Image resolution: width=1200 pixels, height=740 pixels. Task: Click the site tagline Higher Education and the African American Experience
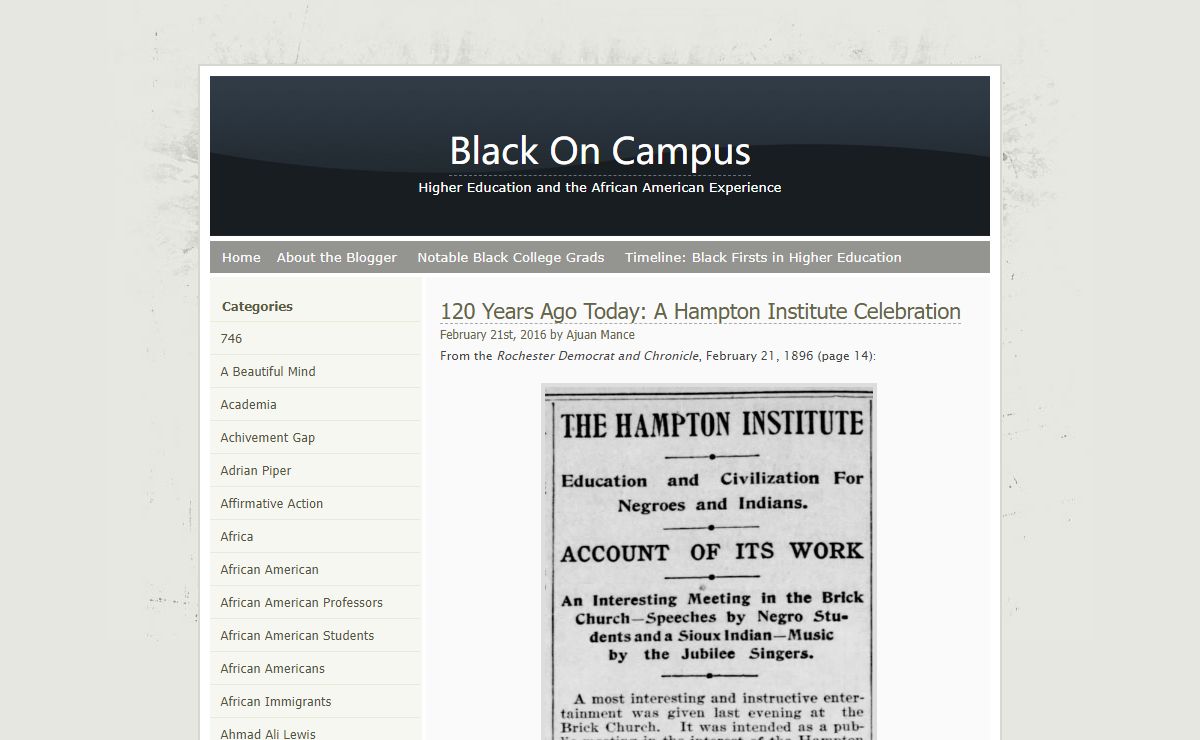click(600, 187)
